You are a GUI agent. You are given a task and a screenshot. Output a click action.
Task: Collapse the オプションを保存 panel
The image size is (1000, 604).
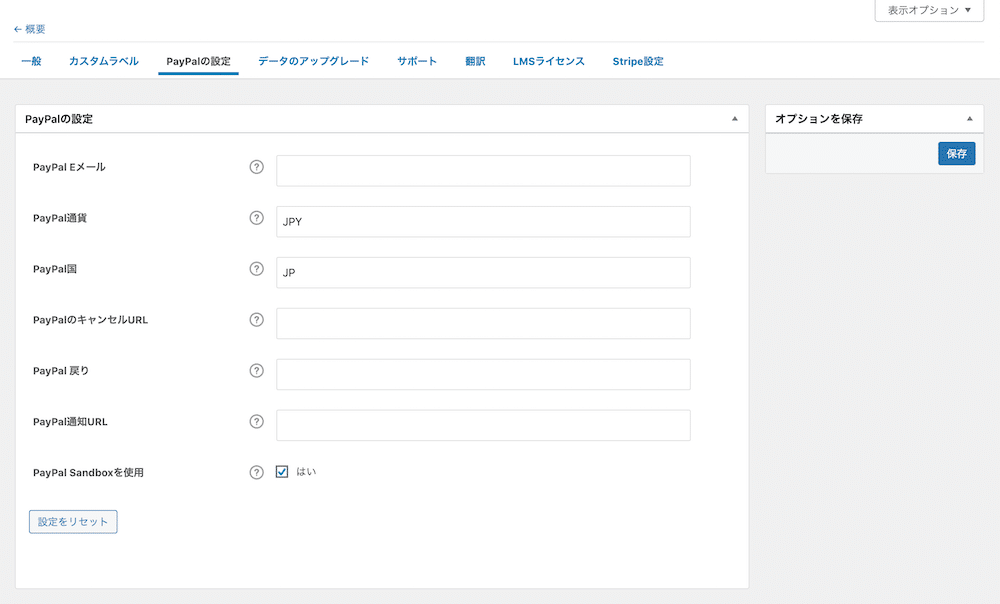(x=969, y=119)
